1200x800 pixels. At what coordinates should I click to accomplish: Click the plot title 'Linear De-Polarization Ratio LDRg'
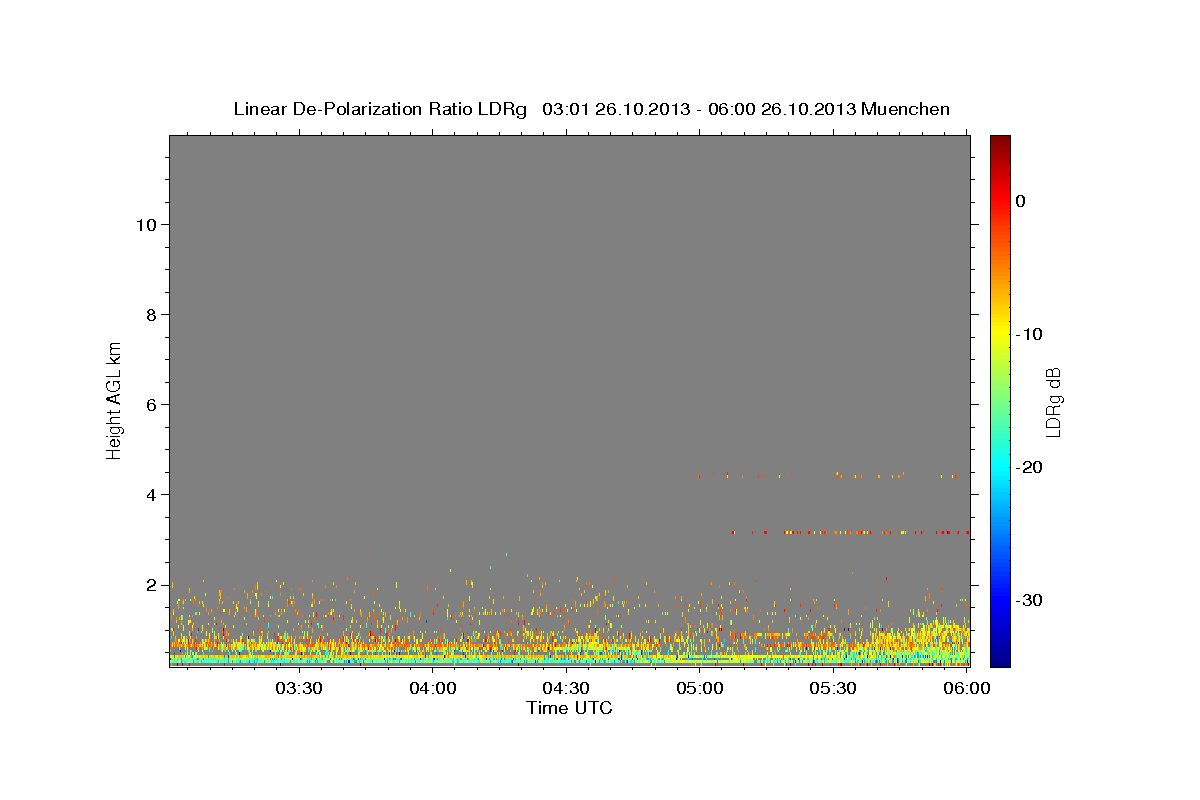pyautogui.click(x=379, y=109)
